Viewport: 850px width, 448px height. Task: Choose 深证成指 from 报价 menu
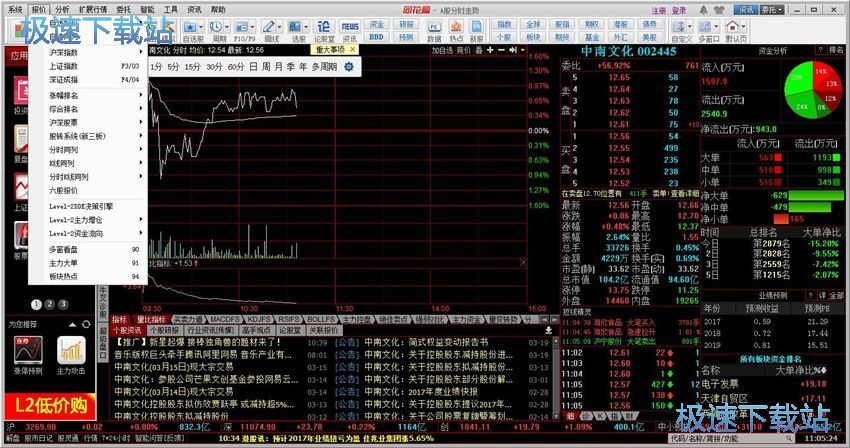[x=88, y=79]
